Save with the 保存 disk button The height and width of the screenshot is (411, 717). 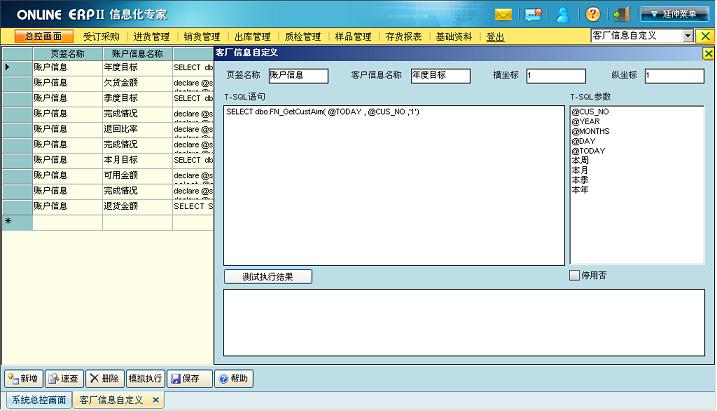pyautogui.click(x=189, y=379)
